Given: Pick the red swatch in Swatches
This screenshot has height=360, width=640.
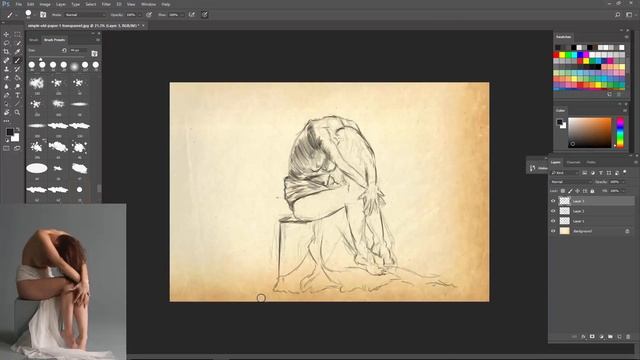Looking at the screenshot, I should point(556,54).
